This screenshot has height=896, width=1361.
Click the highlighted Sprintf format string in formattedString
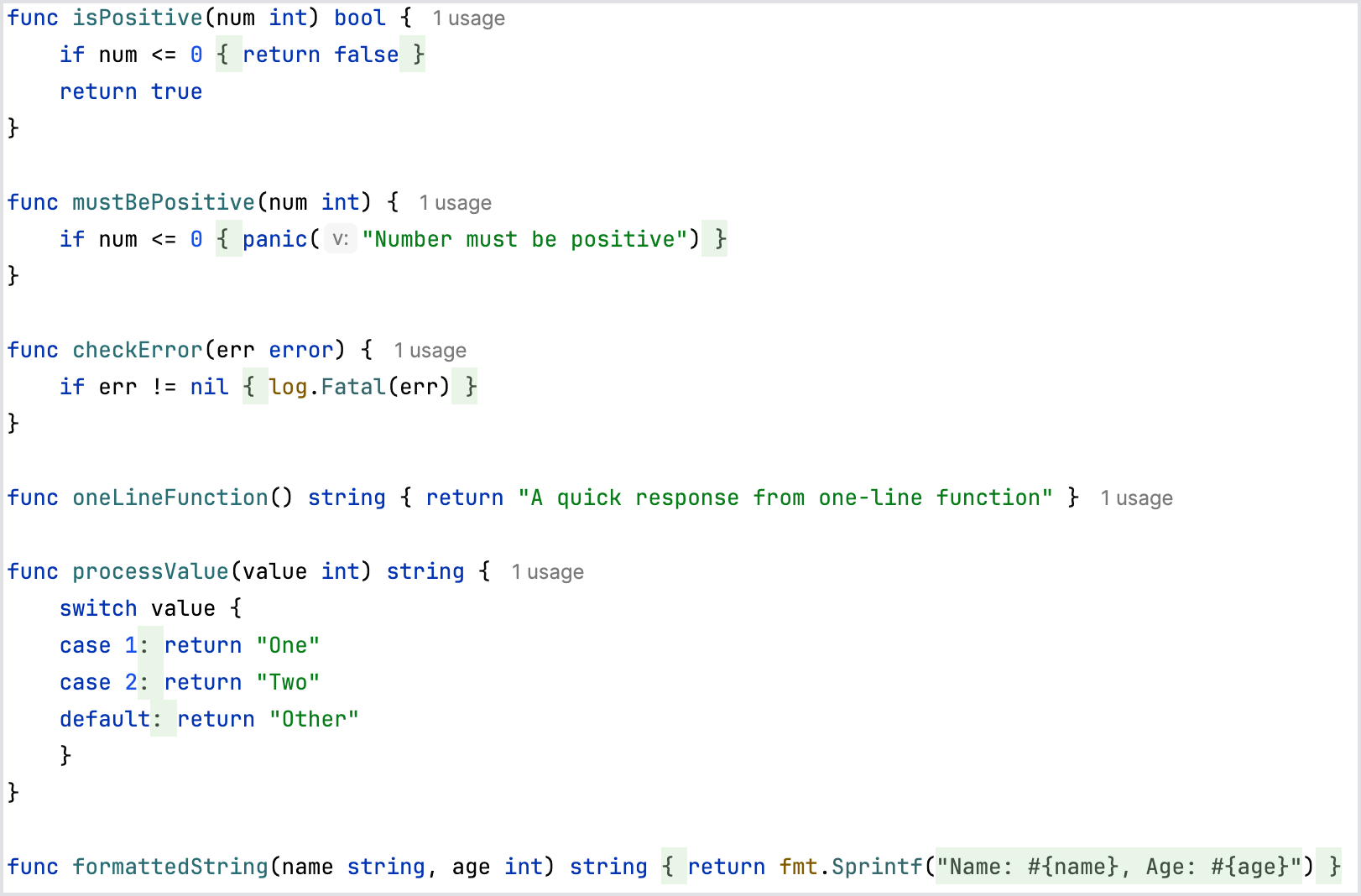point(1120,867)
